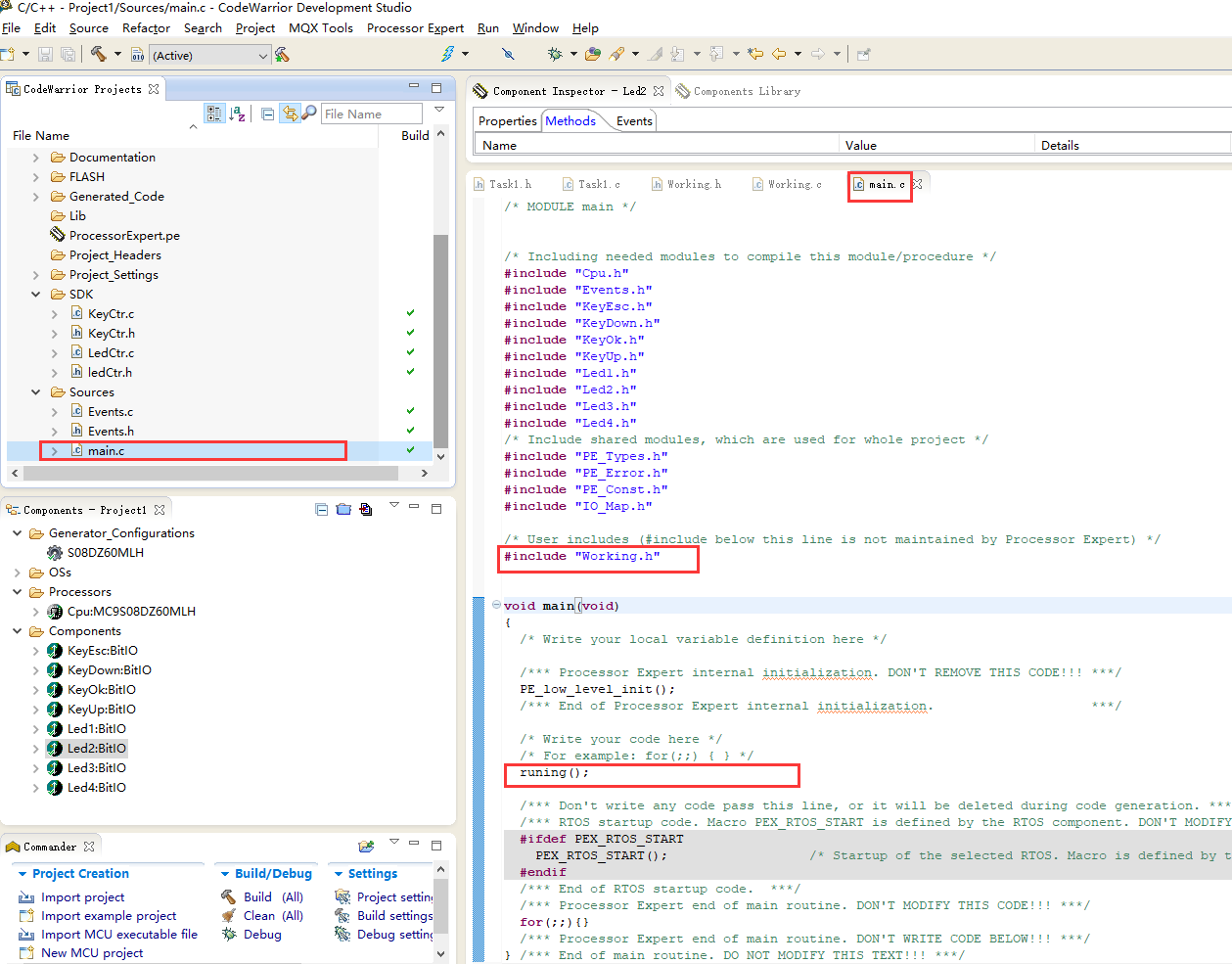The width and height of the screenshot is (1232, 964).
Task: Click the flash programmer lightning icon
Action: tap(448, 54)
